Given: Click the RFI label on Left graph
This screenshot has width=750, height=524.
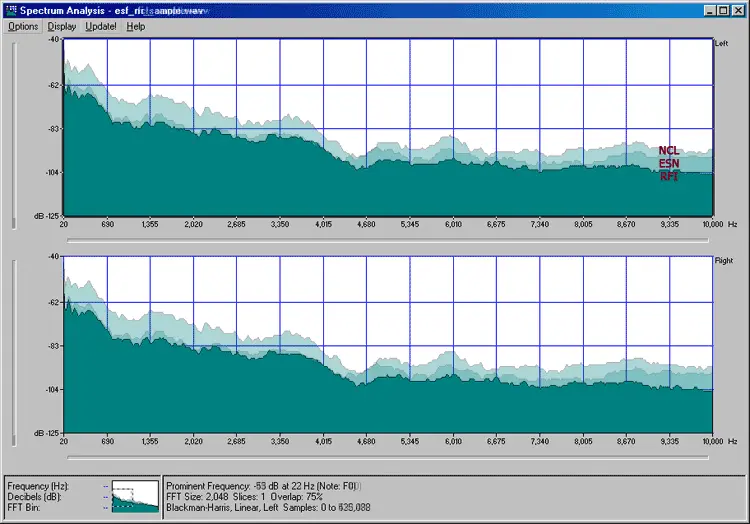Looking at the screenshot, I should tap(669, 176).
